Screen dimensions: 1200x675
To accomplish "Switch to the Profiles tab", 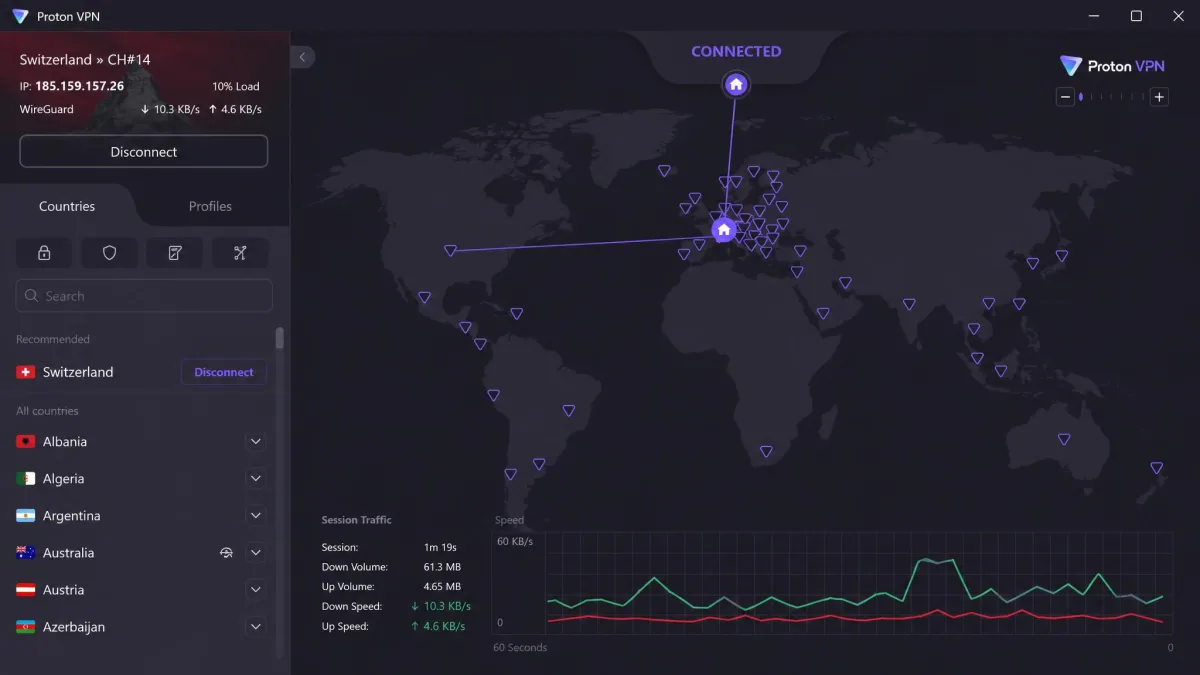I will pyautogui.click(x=210, y=206).
